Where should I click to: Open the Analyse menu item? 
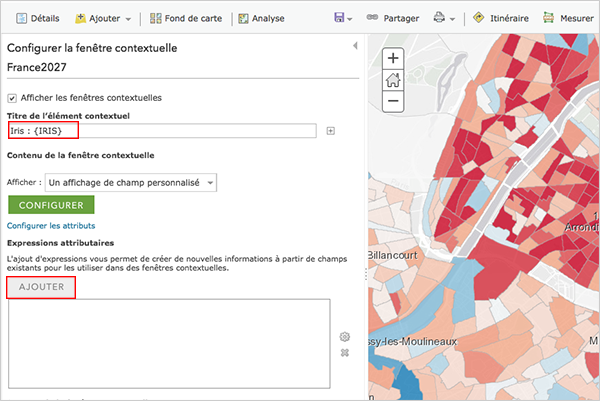(261, 18)
